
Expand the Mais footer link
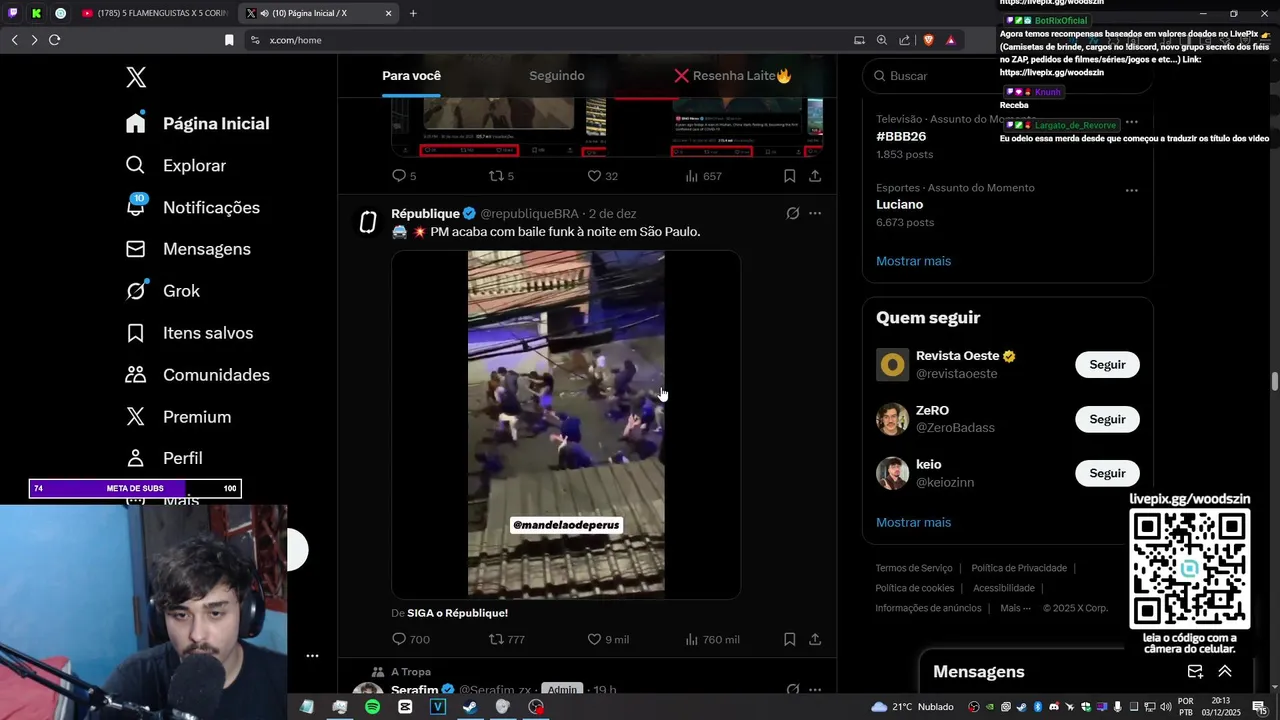1016,608
